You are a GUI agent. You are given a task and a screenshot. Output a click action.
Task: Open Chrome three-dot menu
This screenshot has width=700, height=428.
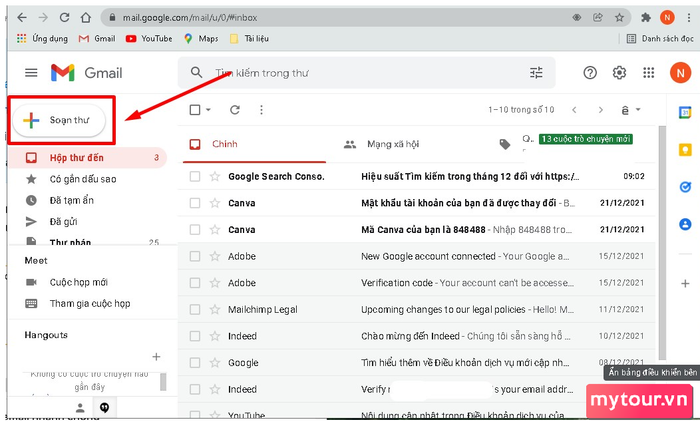point(689,17)
